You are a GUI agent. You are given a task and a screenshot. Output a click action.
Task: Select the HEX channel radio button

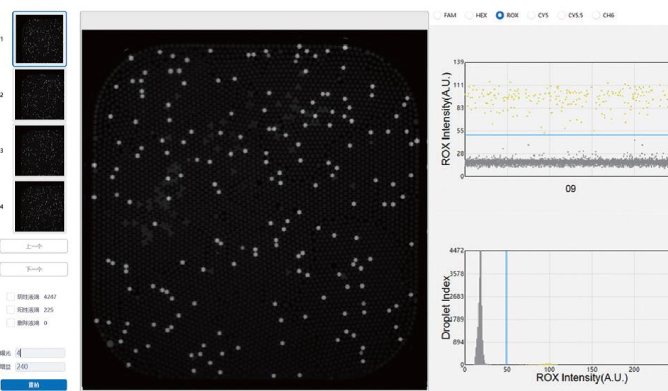[x=469, y=15]
